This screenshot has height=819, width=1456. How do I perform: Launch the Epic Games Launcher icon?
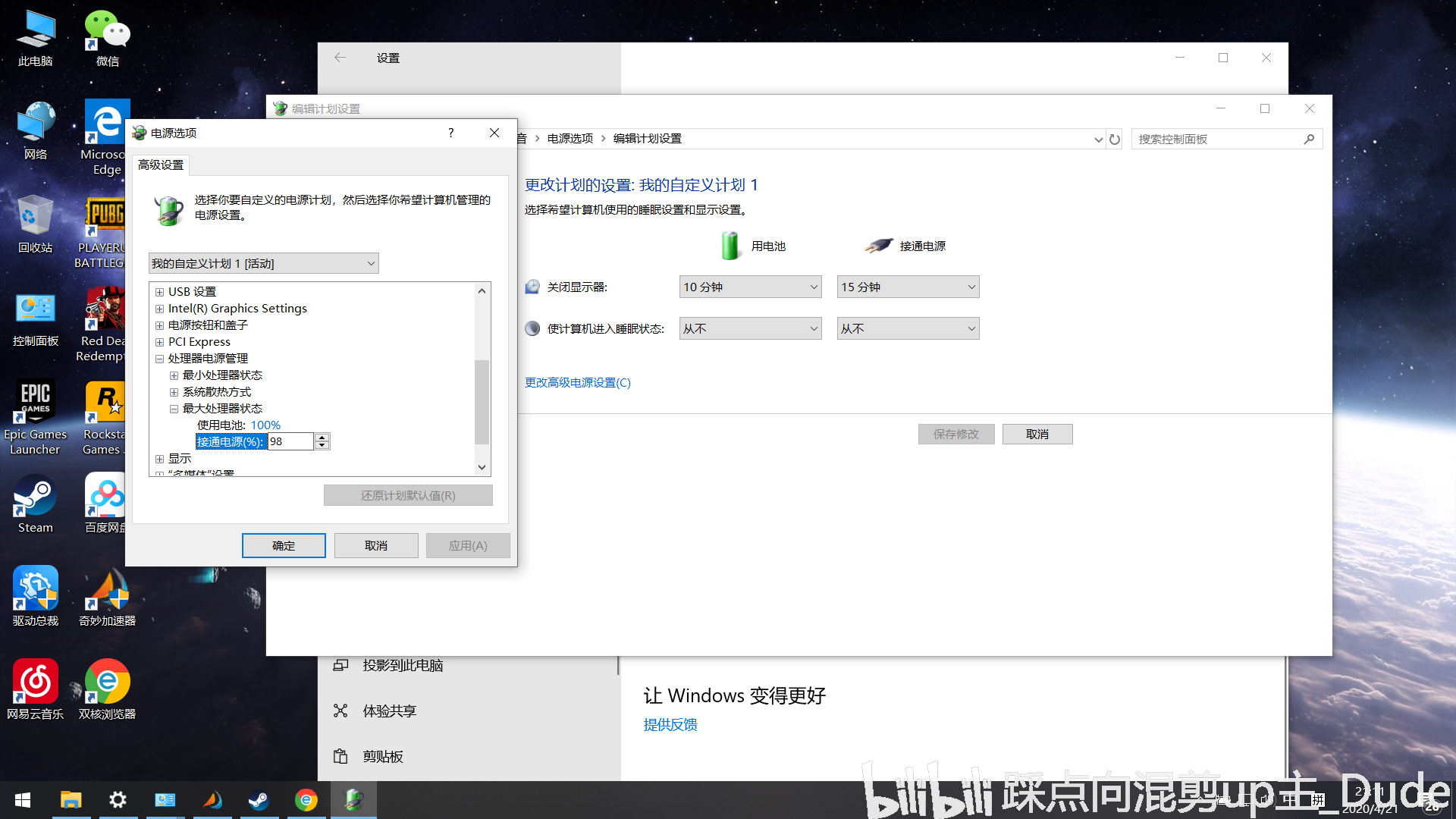click(x=35, y=417)
